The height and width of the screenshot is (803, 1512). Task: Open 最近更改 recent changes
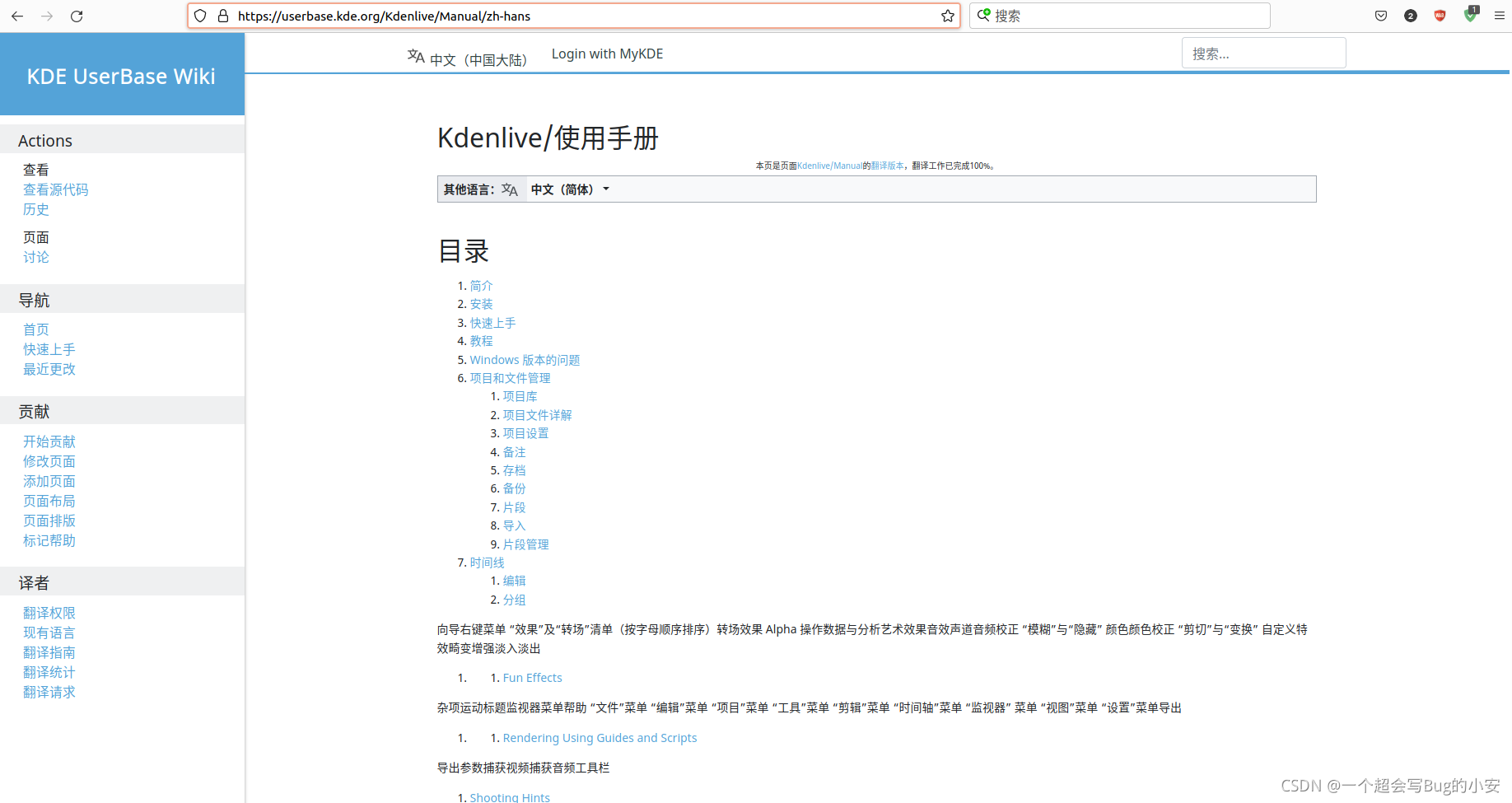pyautogui.click(x=49, y=369)
